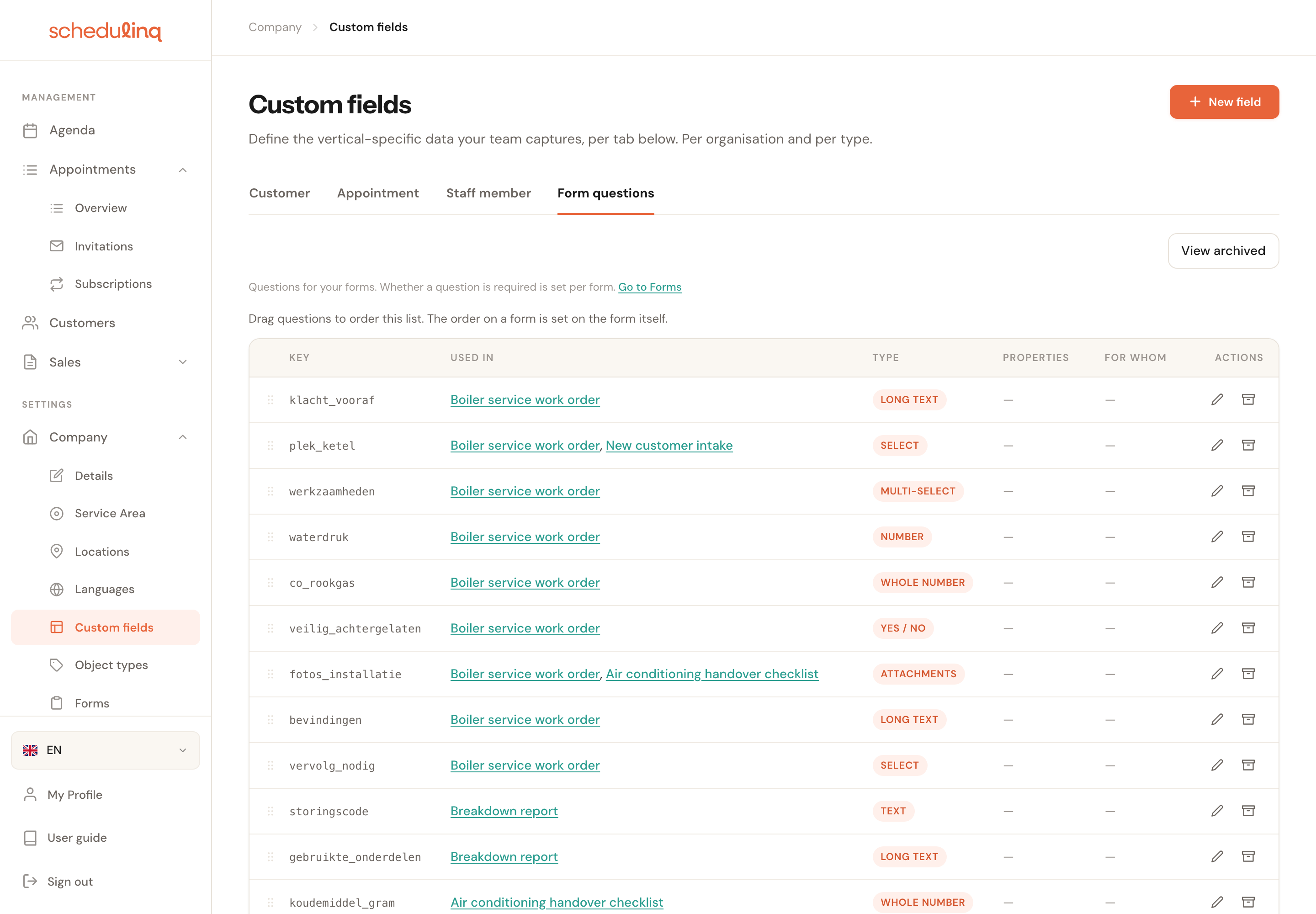Archive the waterdruk field
This screenshot has width=1316, height=914.
tap(1248, 537)
